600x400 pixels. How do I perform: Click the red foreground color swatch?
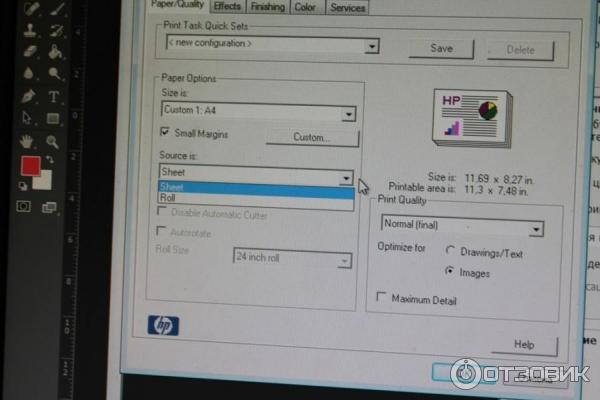(30, 167)
